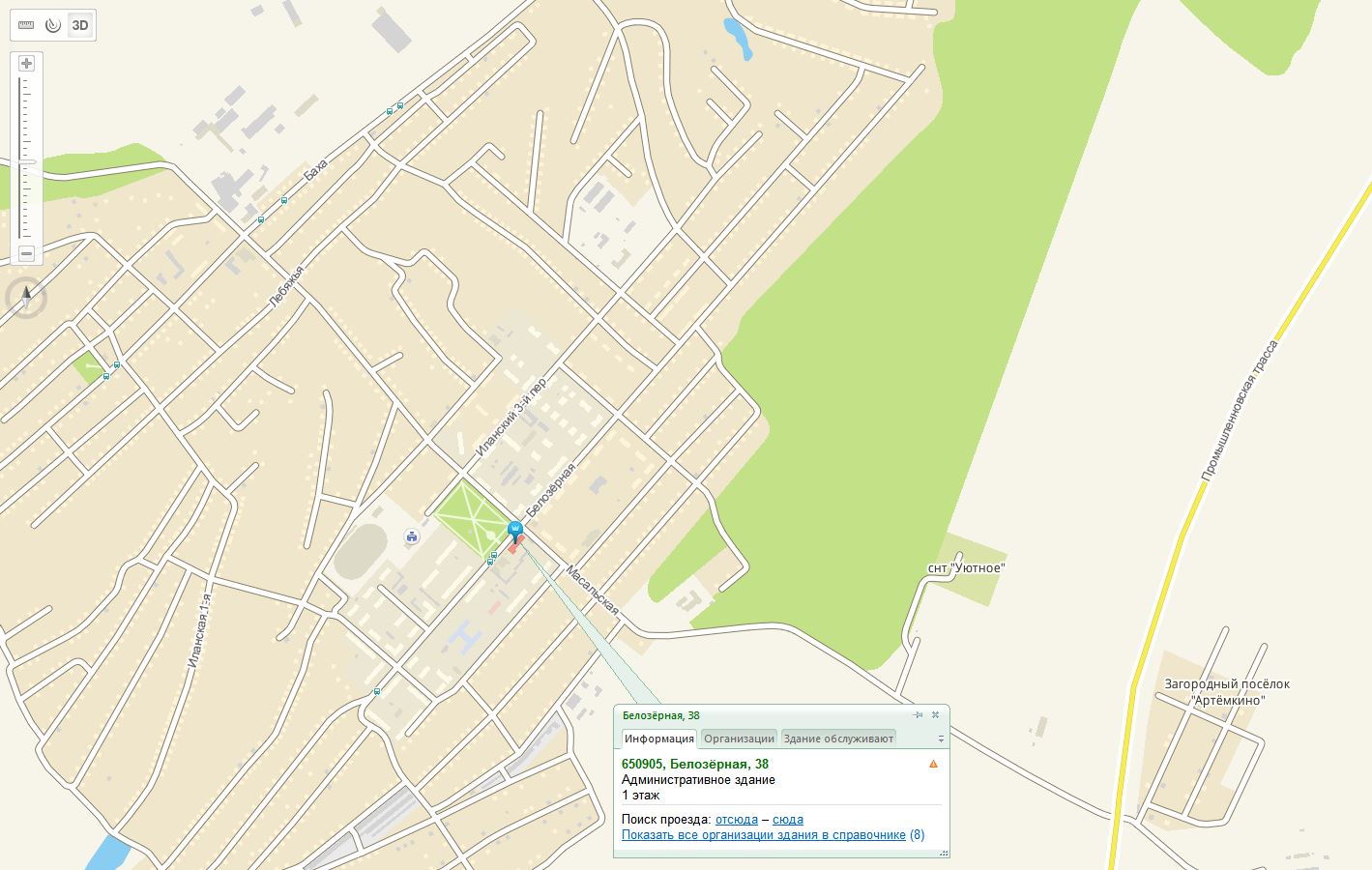1372x870 pixels.
Task: Pin the Белозёрная, 38 info popup
Action: [918, 715]
